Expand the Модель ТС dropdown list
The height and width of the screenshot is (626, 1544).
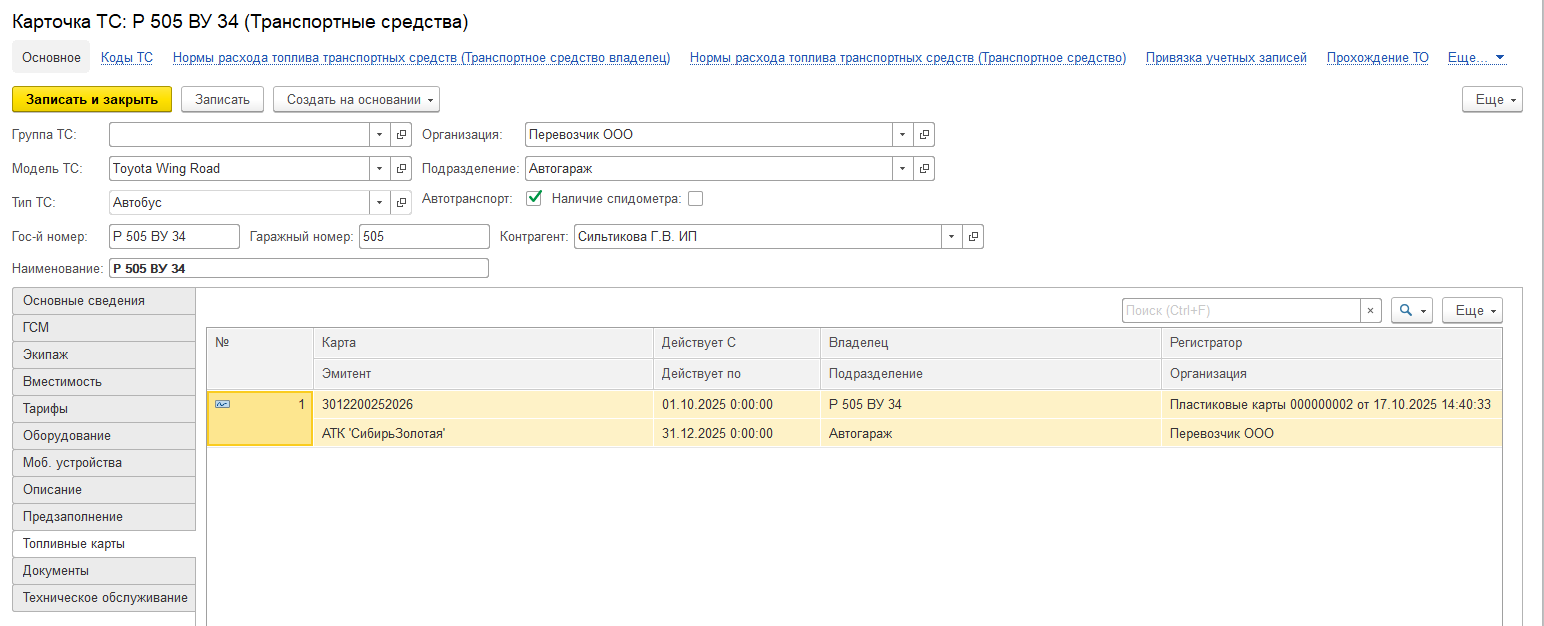click(380, 169)
